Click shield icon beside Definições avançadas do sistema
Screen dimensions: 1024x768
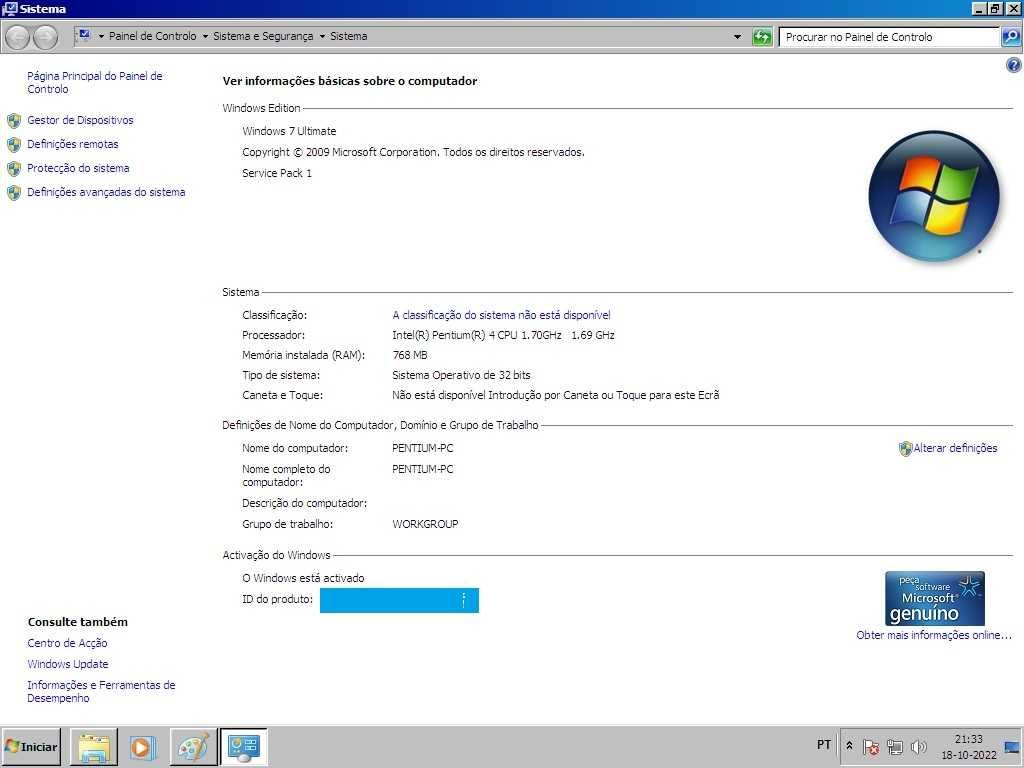pos(14,193)
